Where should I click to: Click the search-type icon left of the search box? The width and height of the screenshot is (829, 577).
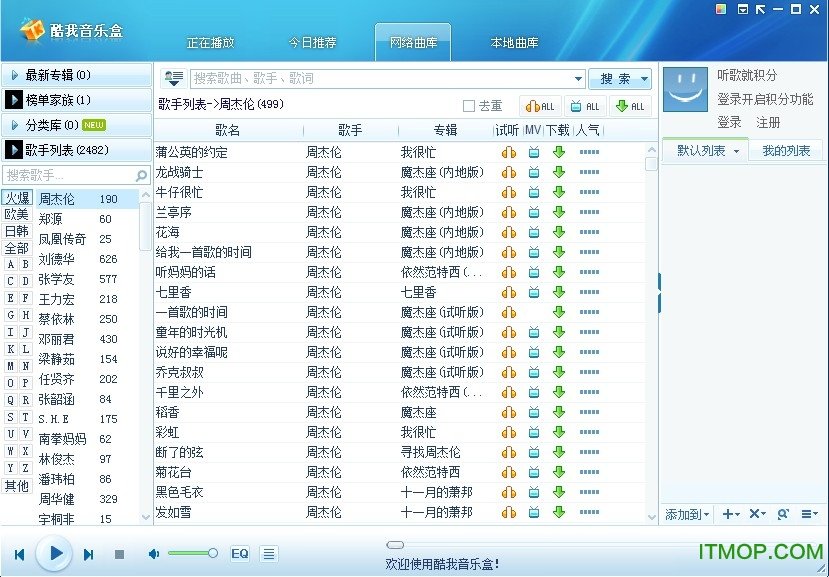[173, 78]
